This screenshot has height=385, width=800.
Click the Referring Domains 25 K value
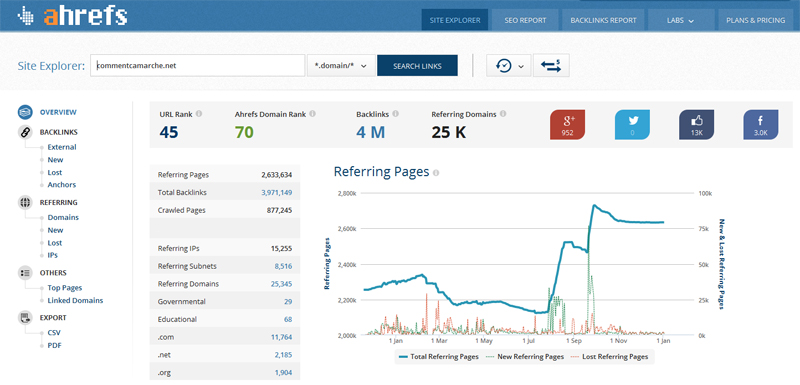[449, 133]
